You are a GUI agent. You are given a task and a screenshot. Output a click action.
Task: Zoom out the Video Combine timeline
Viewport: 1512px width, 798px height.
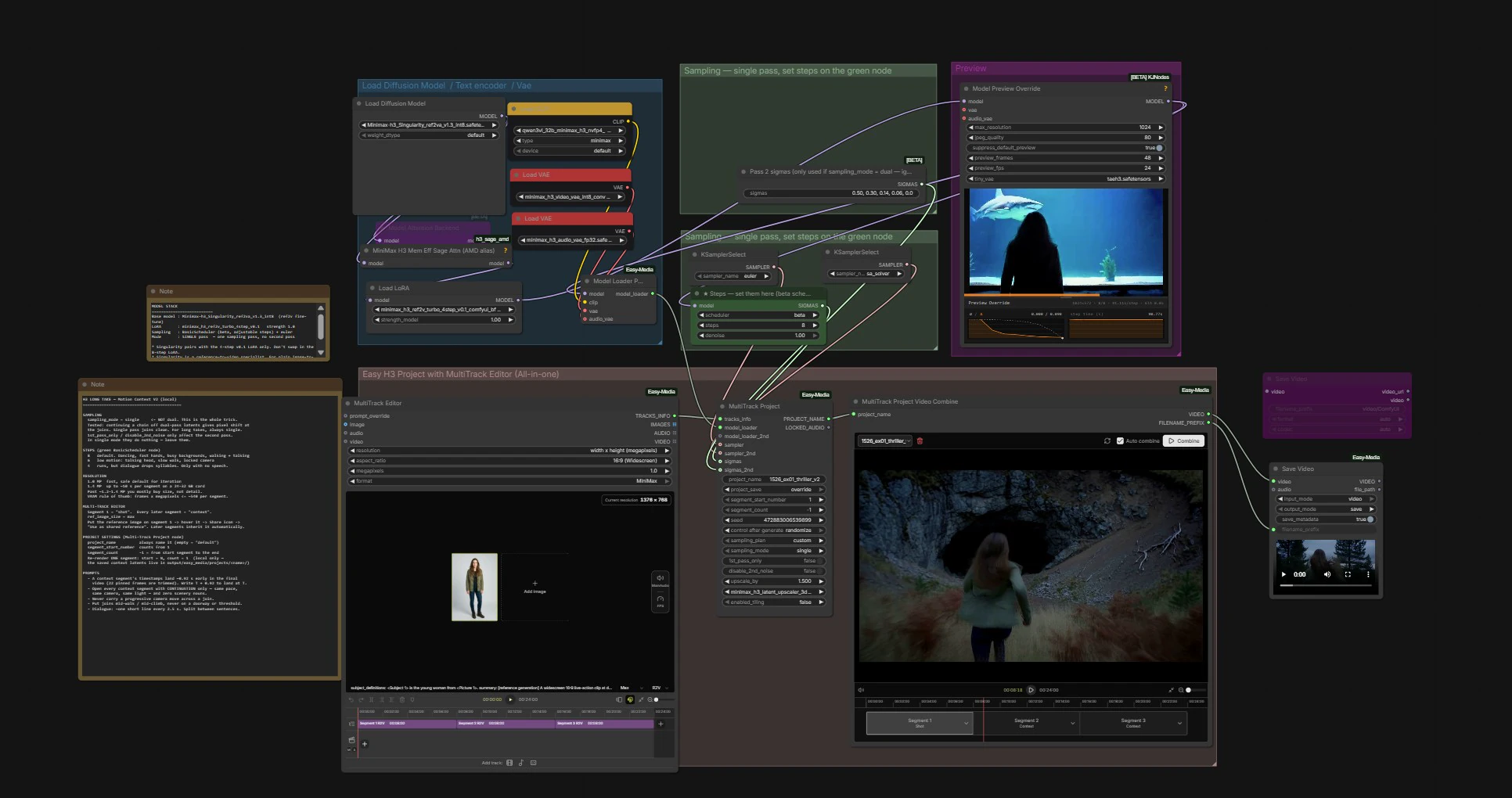coord(1181,690)
